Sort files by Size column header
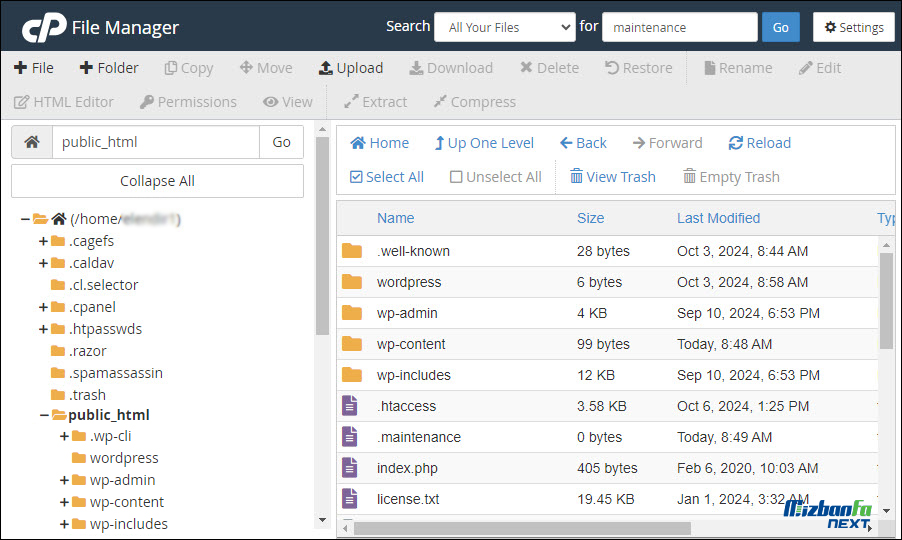Screen dimensions: 902x540 point(591,218)
